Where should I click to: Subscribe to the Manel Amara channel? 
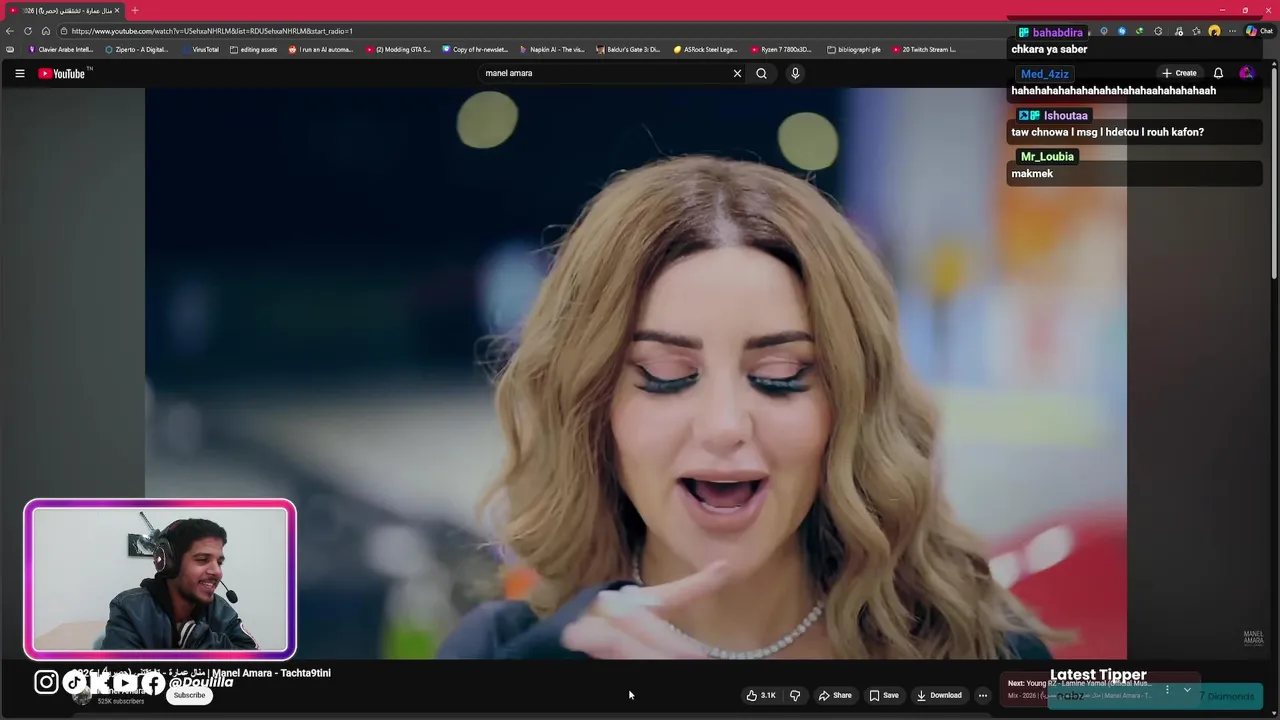(x=189, y=695)
